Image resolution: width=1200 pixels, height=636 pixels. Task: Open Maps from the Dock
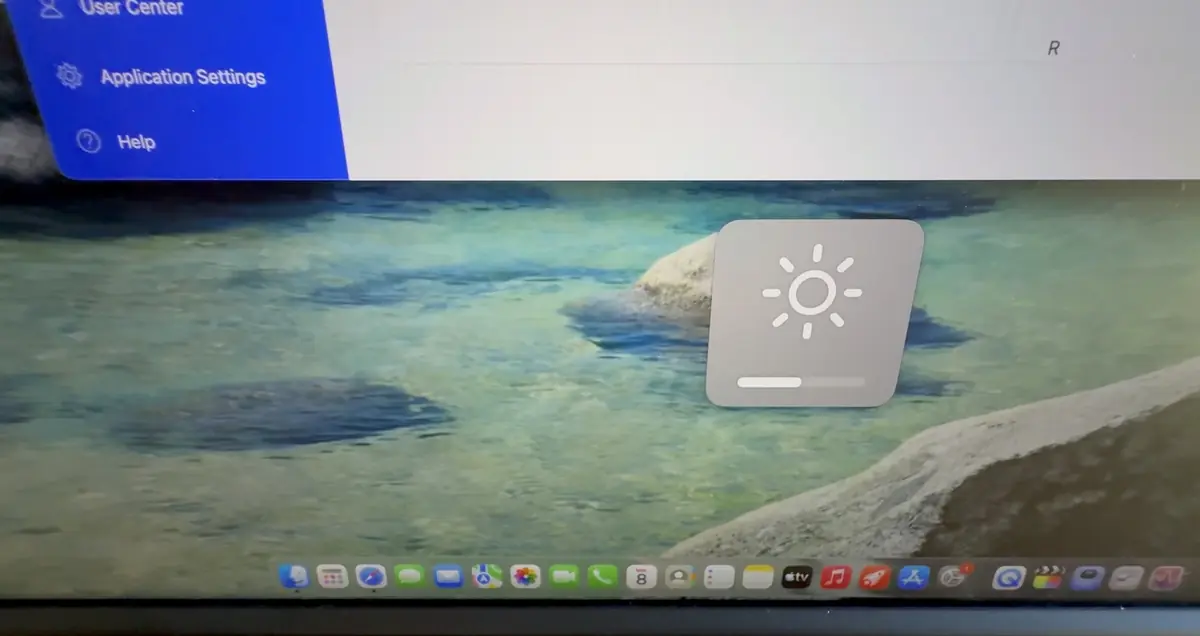(487, 576)
